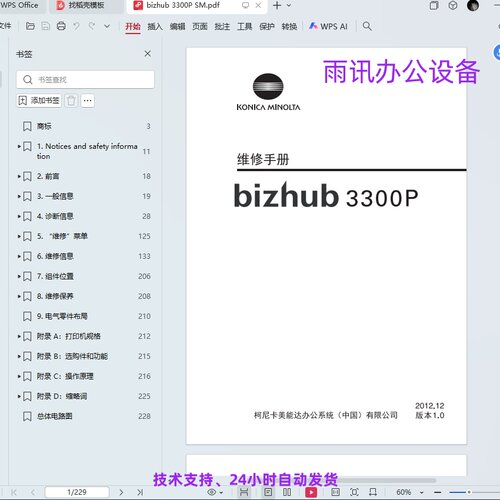Select two-page view
The height and width of the screenshot is (500, 500).
point(287,492)
